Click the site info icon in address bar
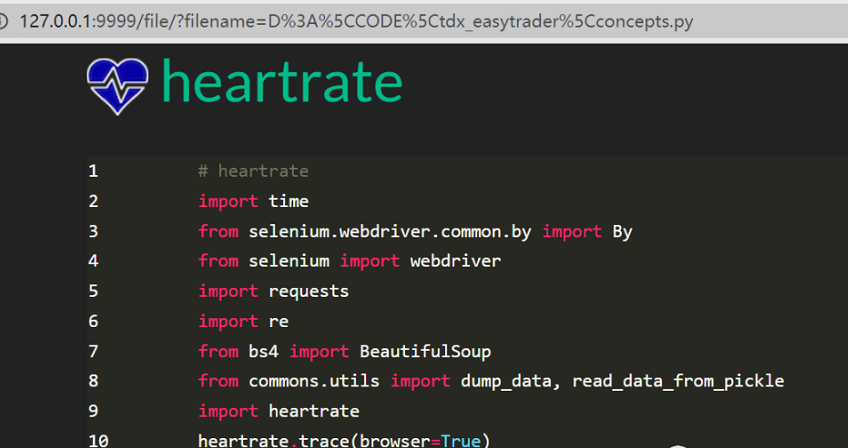This screenshot has height=448, width=848. pyautogui.click(x=3, y=22)
